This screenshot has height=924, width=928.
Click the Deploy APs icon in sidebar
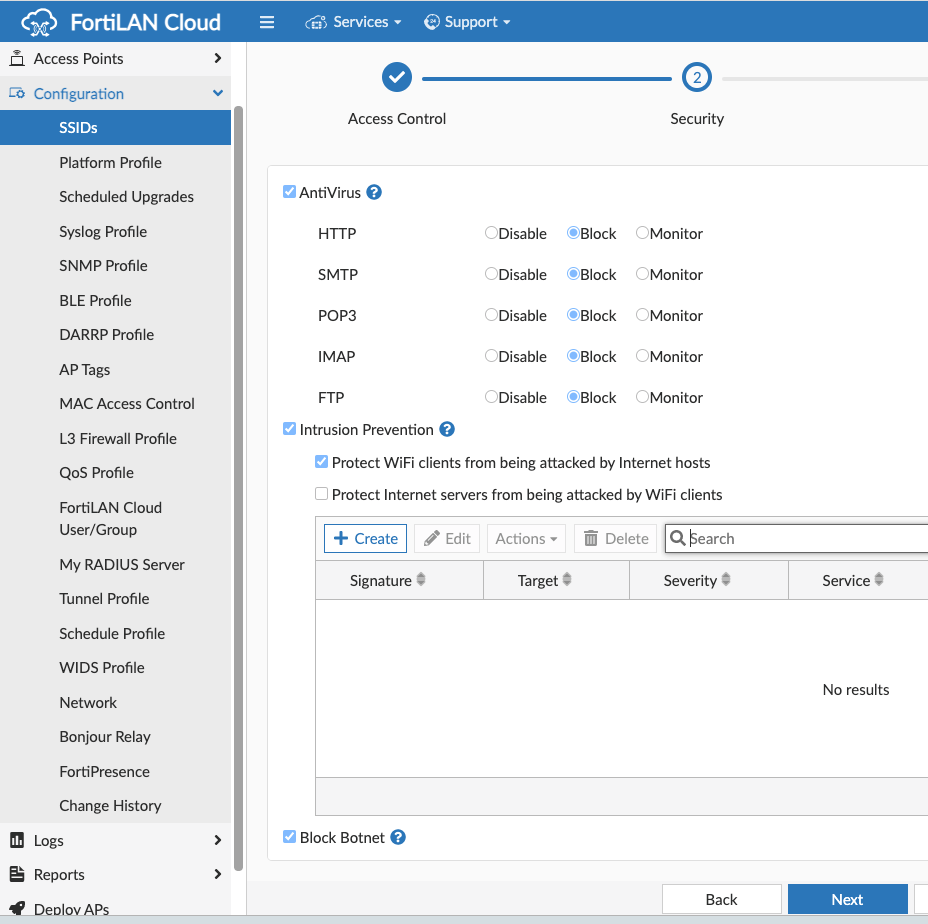[17, 908]
